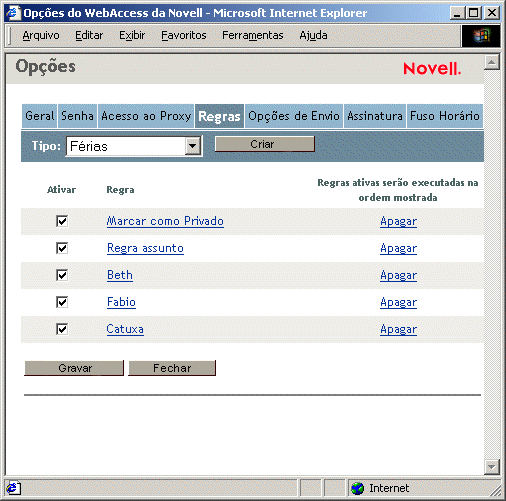Open the Fuso Horário tab
506x501 pixels.
tap(445, 116)
